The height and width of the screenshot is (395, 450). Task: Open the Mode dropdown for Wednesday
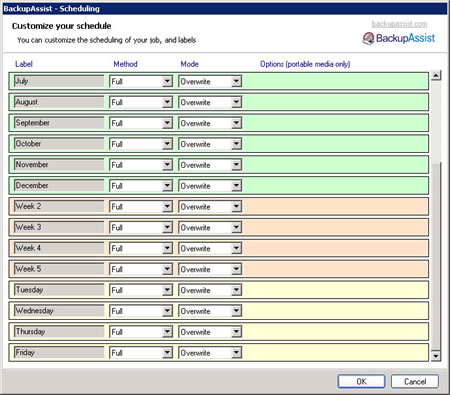point(210,311)
